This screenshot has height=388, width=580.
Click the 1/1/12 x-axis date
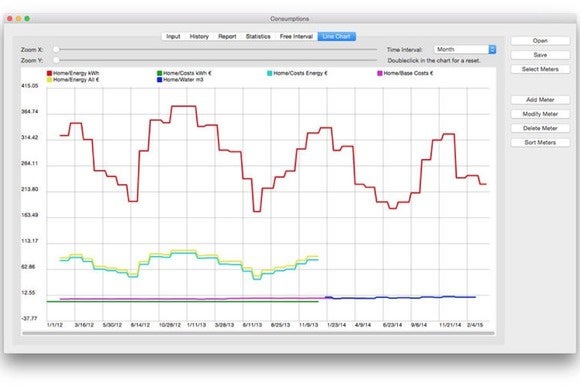(55, 325)
